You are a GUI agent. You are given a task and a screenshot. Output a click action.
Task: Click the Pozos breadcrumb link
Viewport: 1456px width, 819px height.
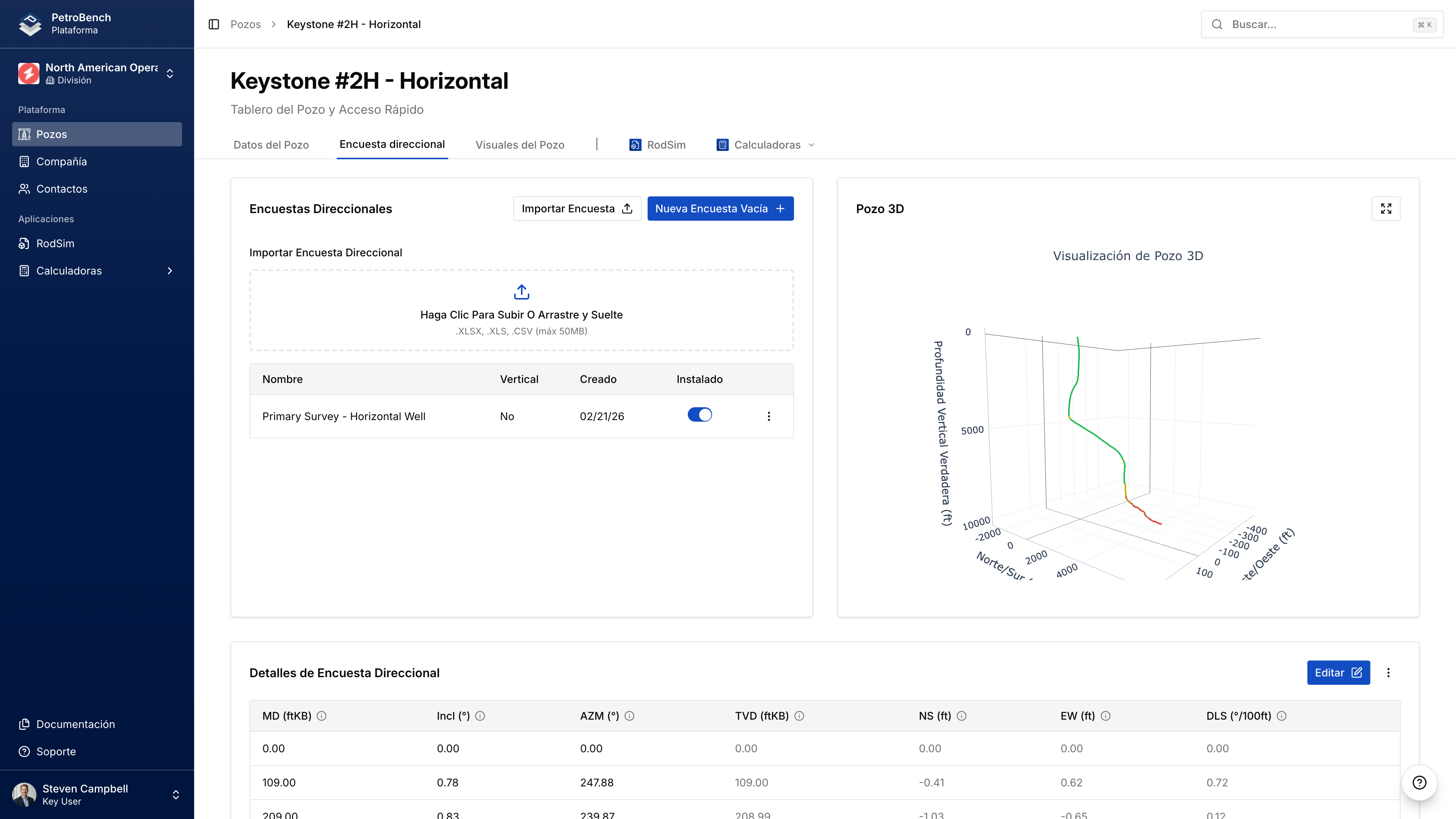(x=245, y=24)
